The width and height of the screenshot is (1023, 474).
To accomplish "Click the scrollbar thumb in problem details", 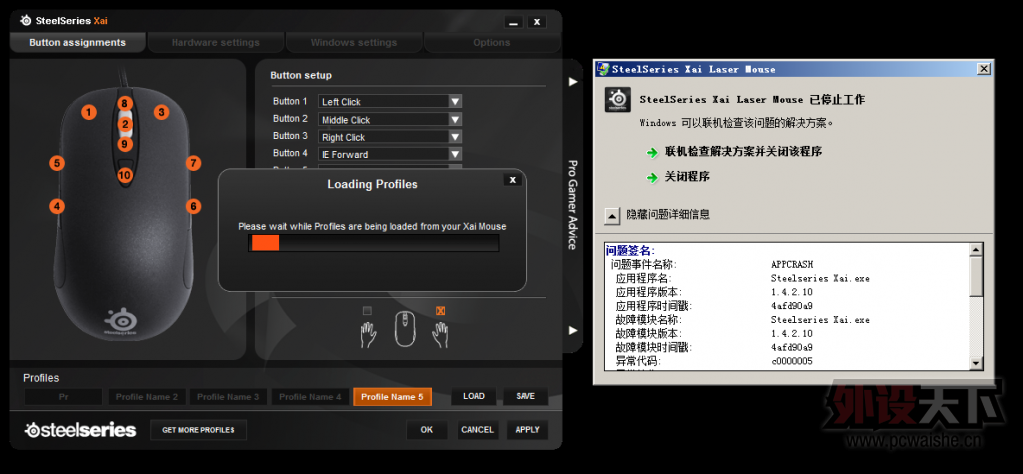I will click(976, 277).
